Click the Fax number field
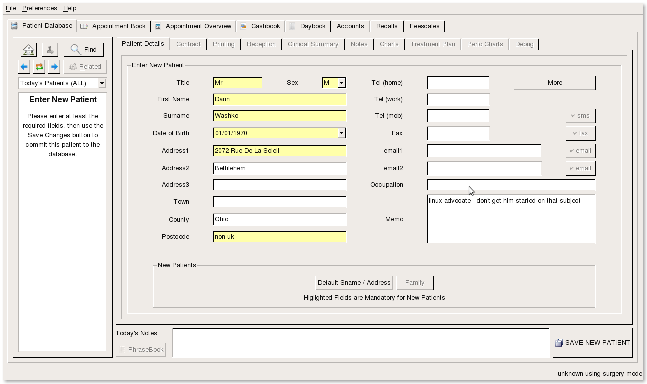Viewport: 647px width, 384px height. (458, 133)
